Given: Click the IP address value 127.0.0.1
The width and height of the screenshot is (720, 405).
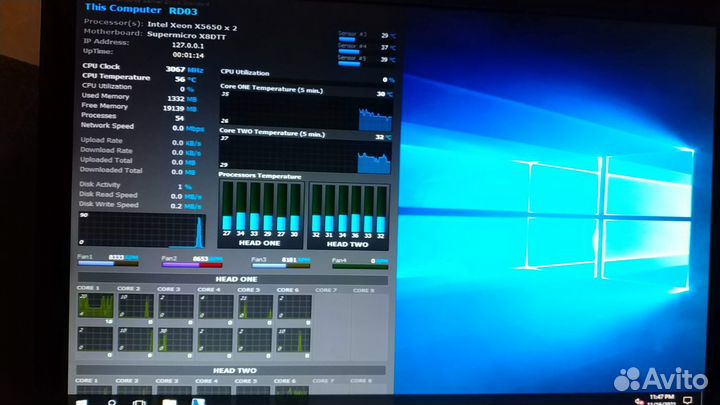Looking at the screenshot, I should pos(188,45).
